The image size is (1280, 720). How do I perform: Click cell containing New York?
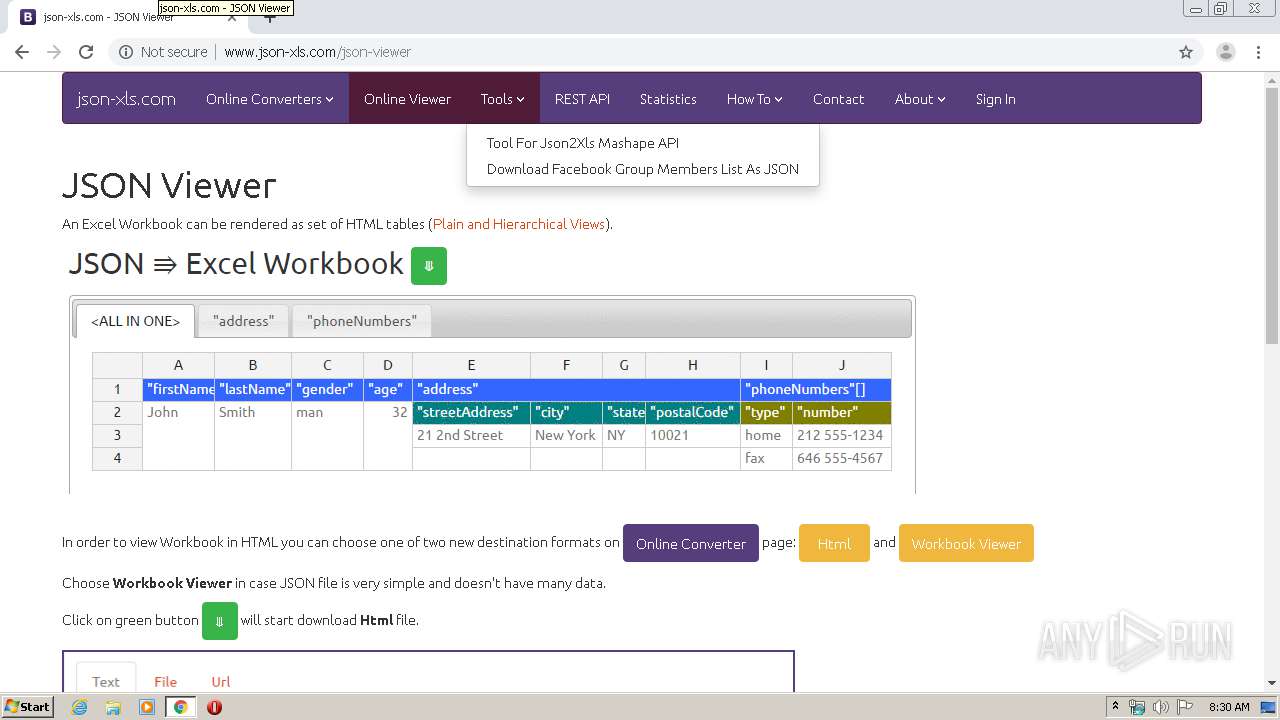coord(566,435)
